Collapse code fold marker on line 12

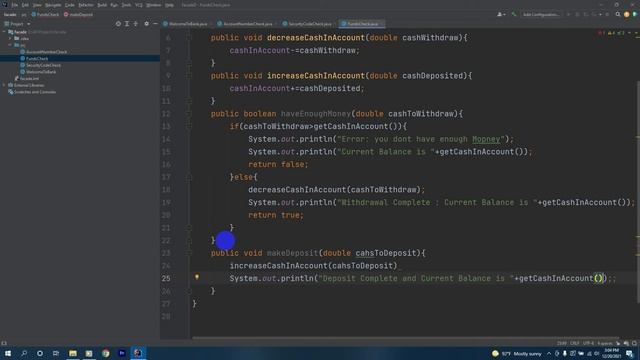[x=189, y=114]
